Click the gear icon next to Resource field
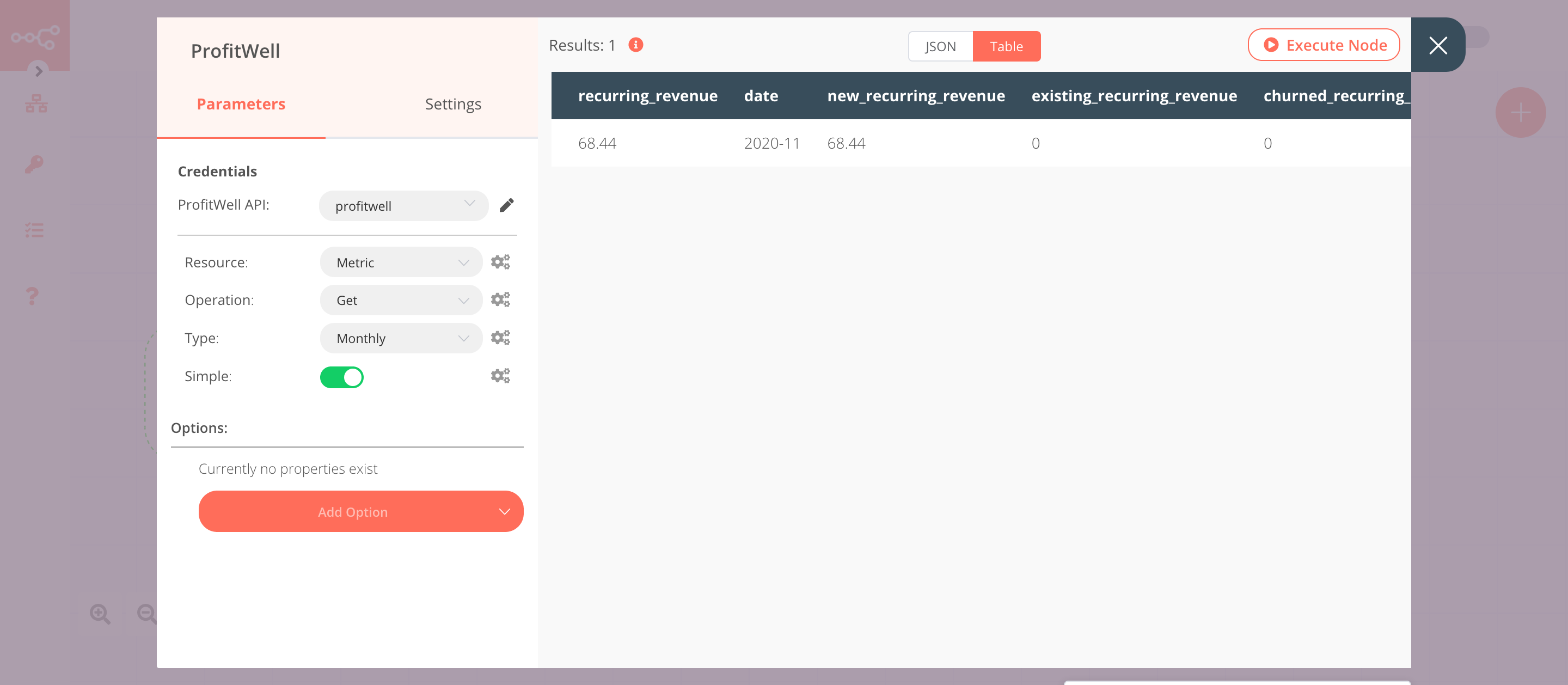Image resolution: width=1568 pixels, height=685 pixels. click(500, 262)
